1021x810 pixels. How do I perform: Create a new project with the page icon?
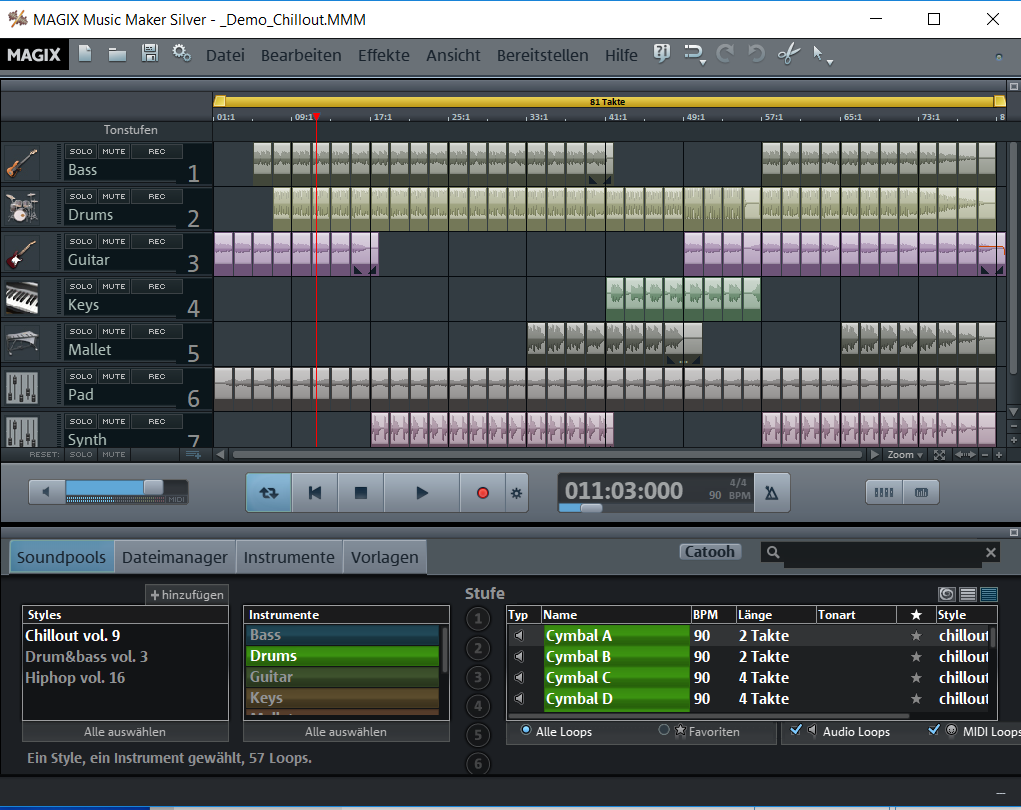tap(85, 53)
